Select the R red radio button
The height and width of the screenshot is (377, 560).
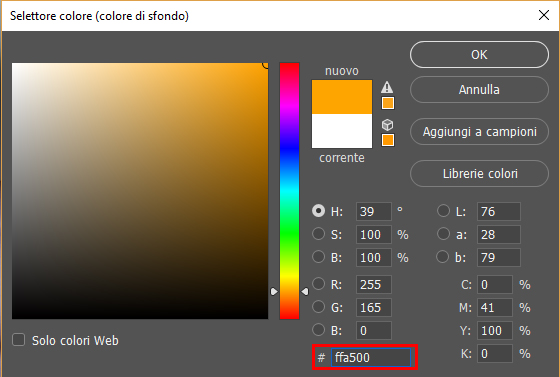click(x=319, y=284)
